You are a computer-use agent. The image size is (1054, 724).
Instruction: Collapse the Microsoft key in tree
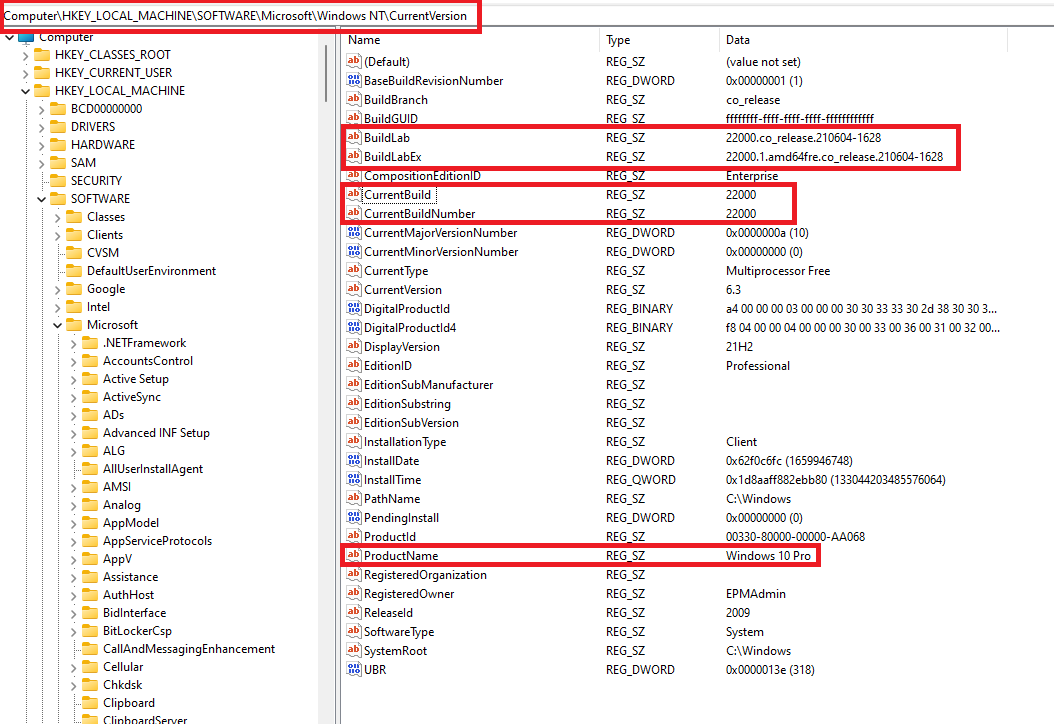point(57,325)
